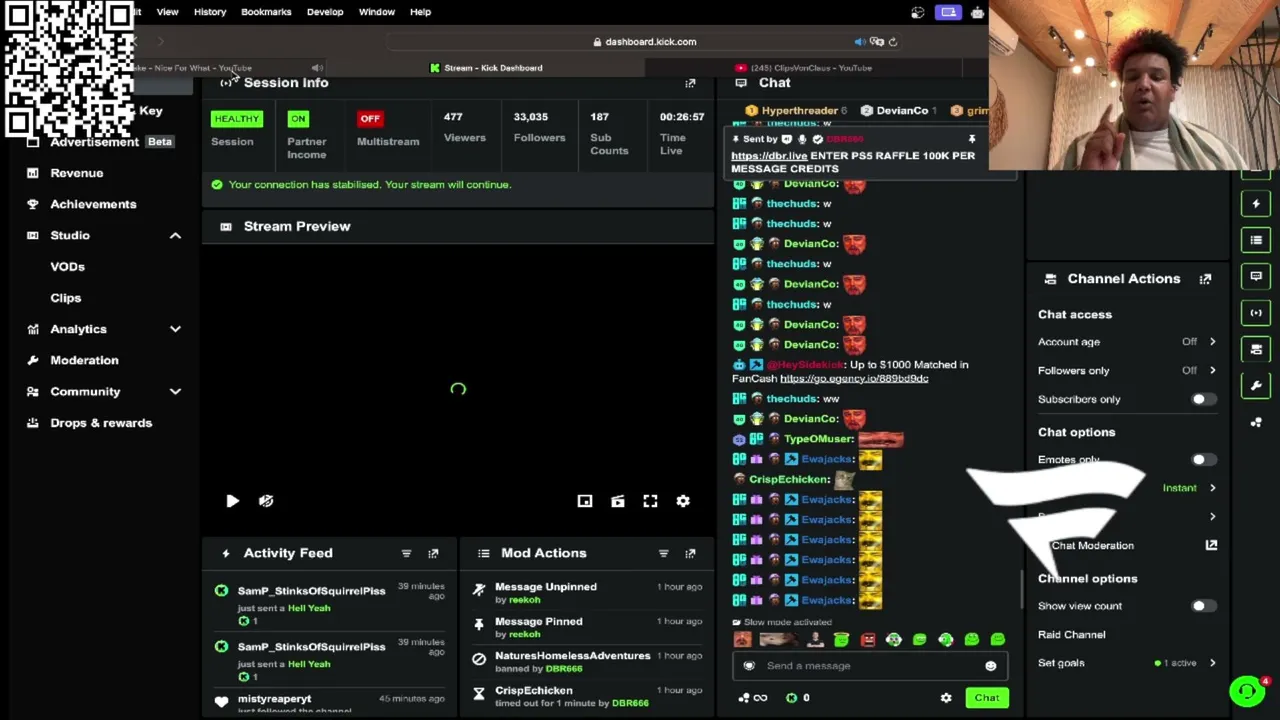
Task: Pop out the Mod Actions panel
Action: (x=690, y=553)
